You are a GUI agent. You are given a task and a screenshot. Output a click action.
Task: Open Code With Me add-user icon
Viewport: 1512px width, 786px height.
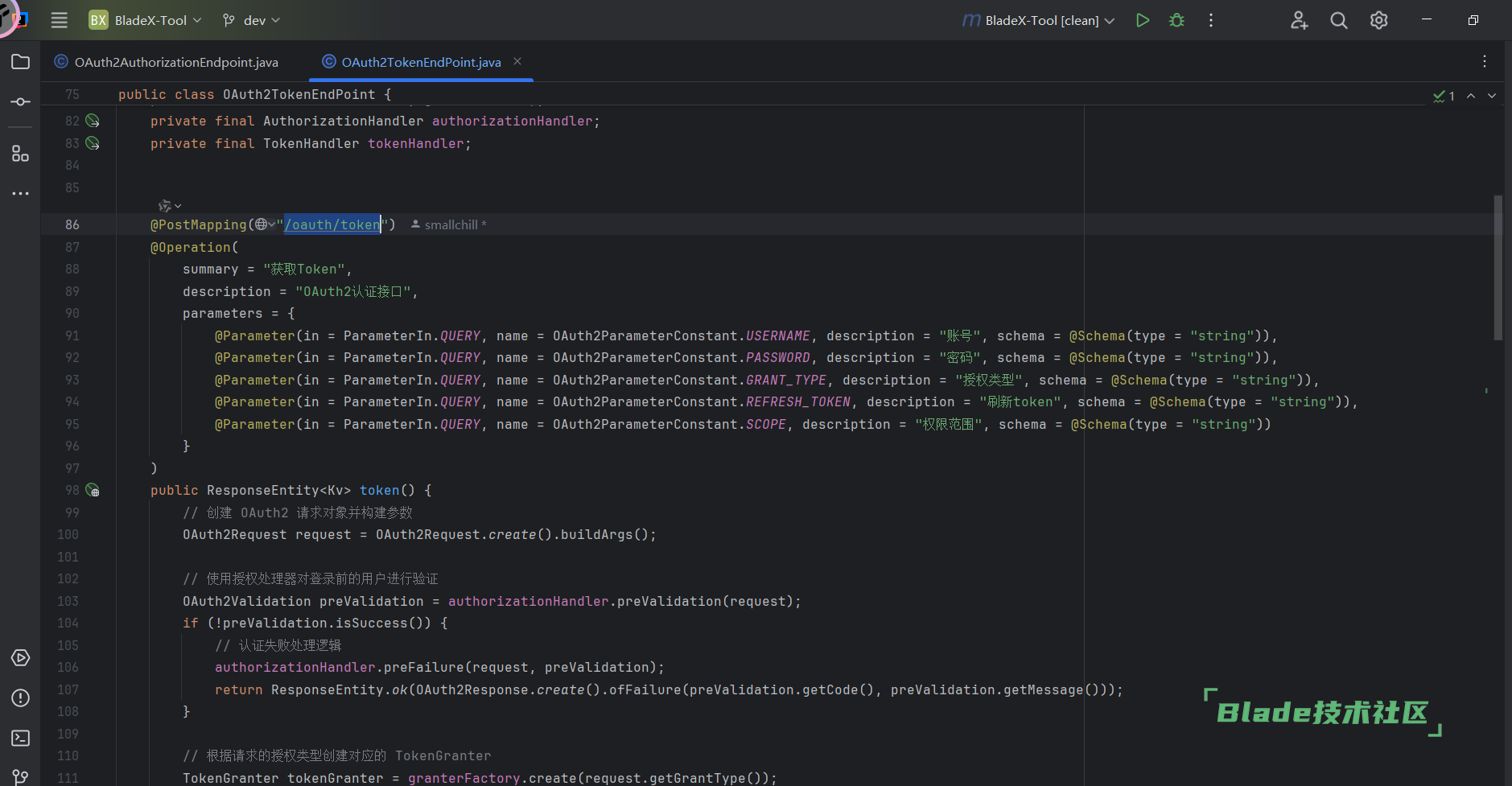(1300, 20)
